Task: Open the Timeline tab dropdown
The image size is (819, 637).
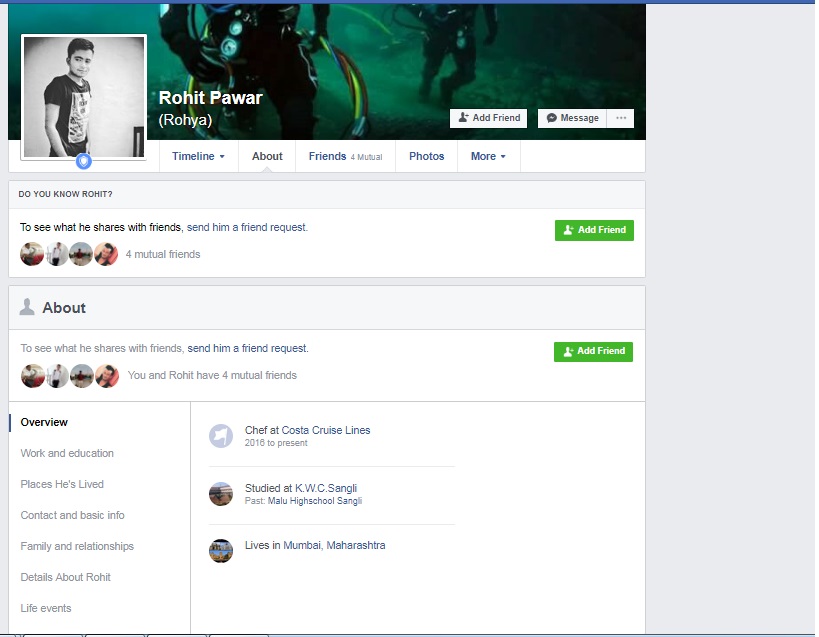Action: (x=198, y=156)
